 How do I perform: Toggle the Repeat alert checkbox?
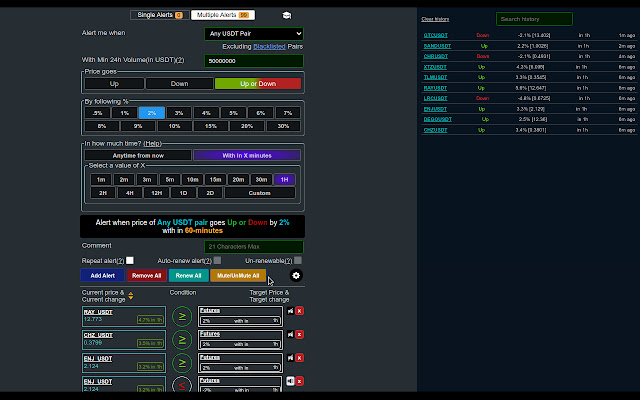130,260
